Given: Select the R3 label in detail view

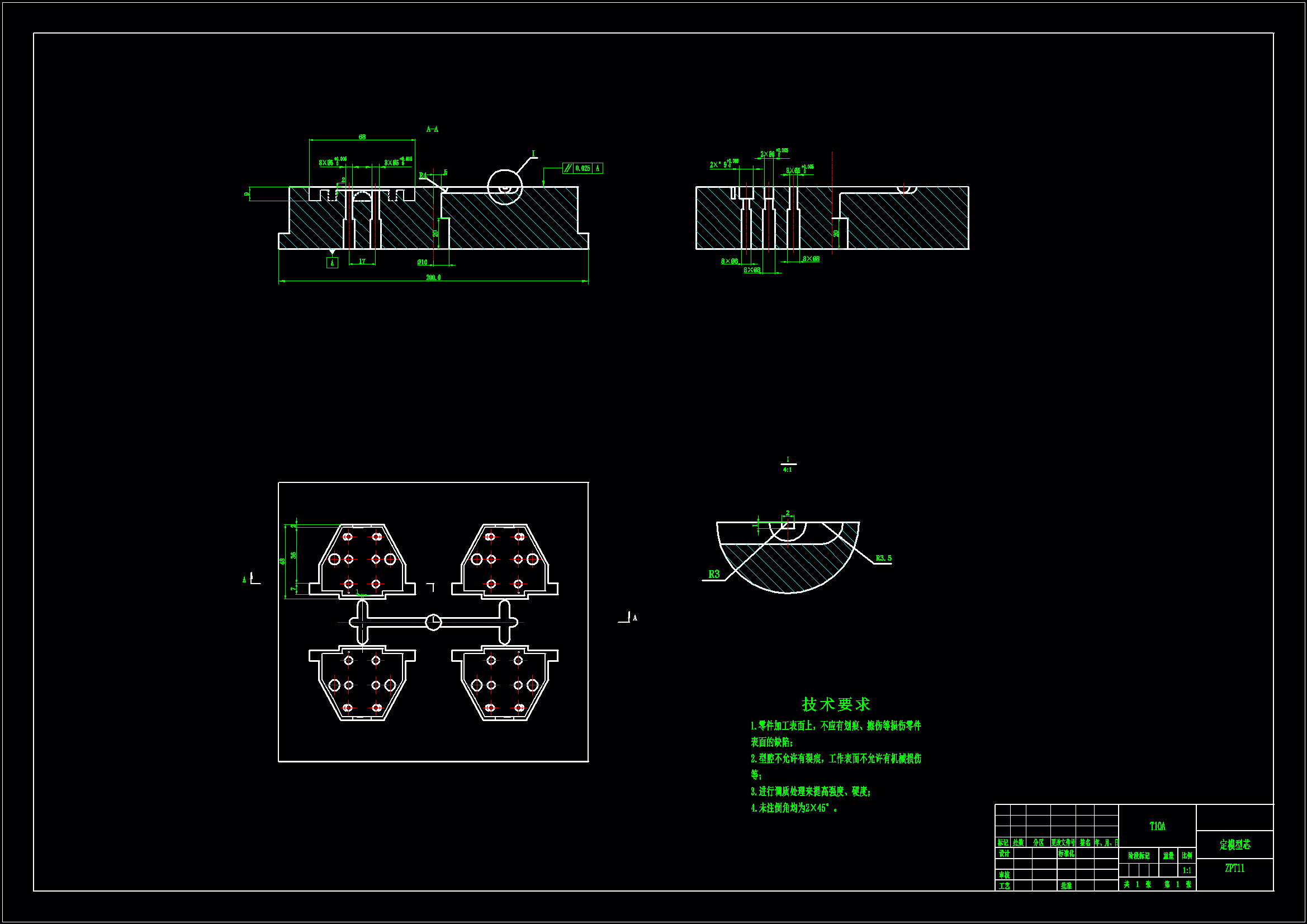Looking at the screenshot, I should point(714,575).
